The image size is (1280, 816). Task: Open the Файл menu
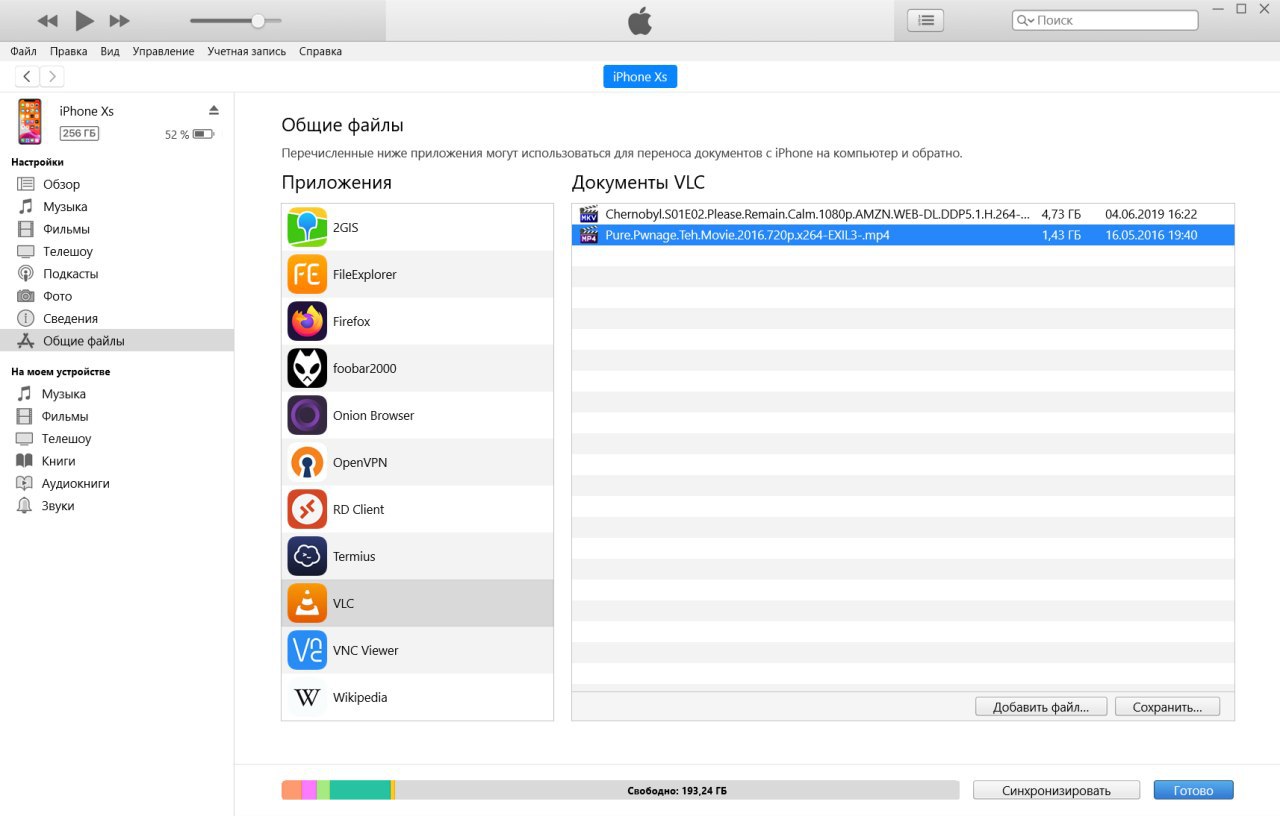click(x=24, y=51)
